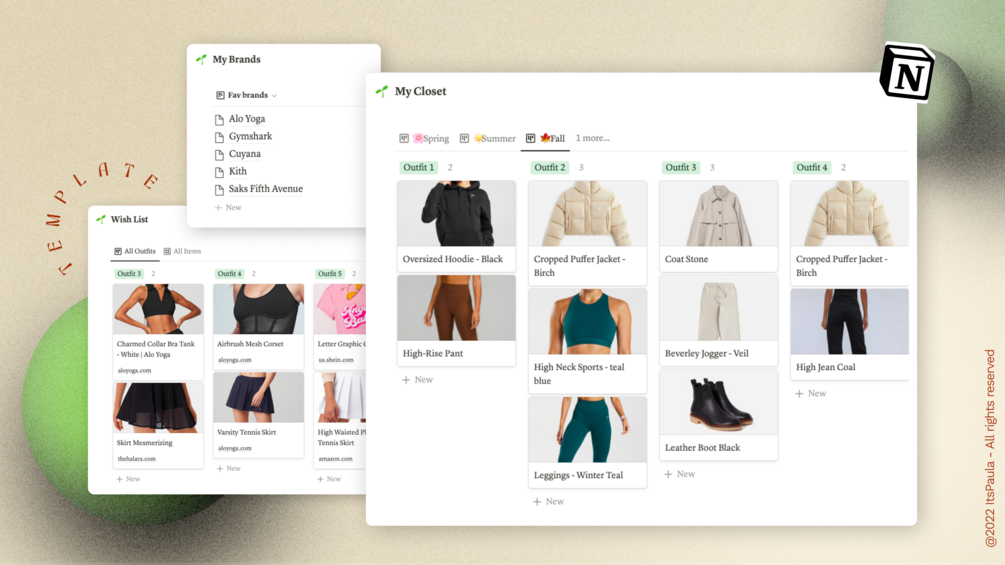1005x565 pixels.
Task: Open the Gymshark brand page
Action: (250, 136)
